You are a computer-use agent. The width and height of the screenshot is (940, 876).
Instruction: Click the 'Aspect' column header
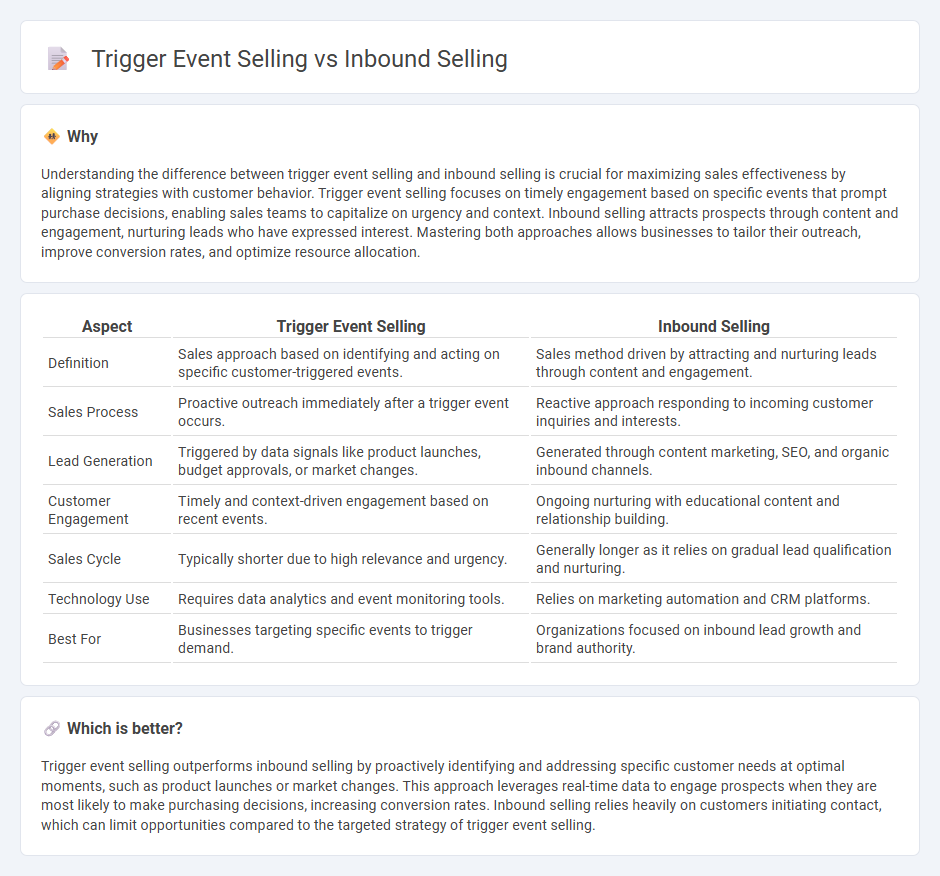[107, 326]
